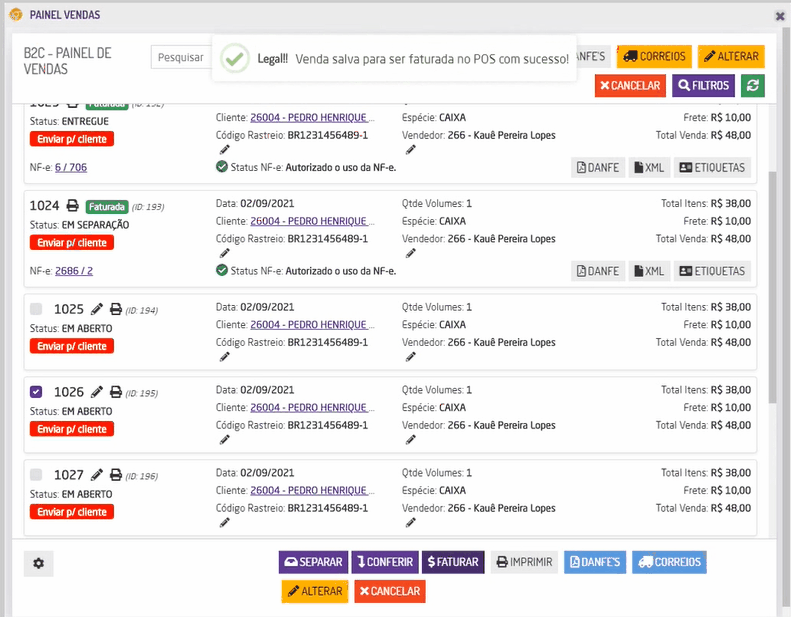Viewport: 791px width, 617px height.
Task: Check the checkbox for sale 1025
Action: 37,309
